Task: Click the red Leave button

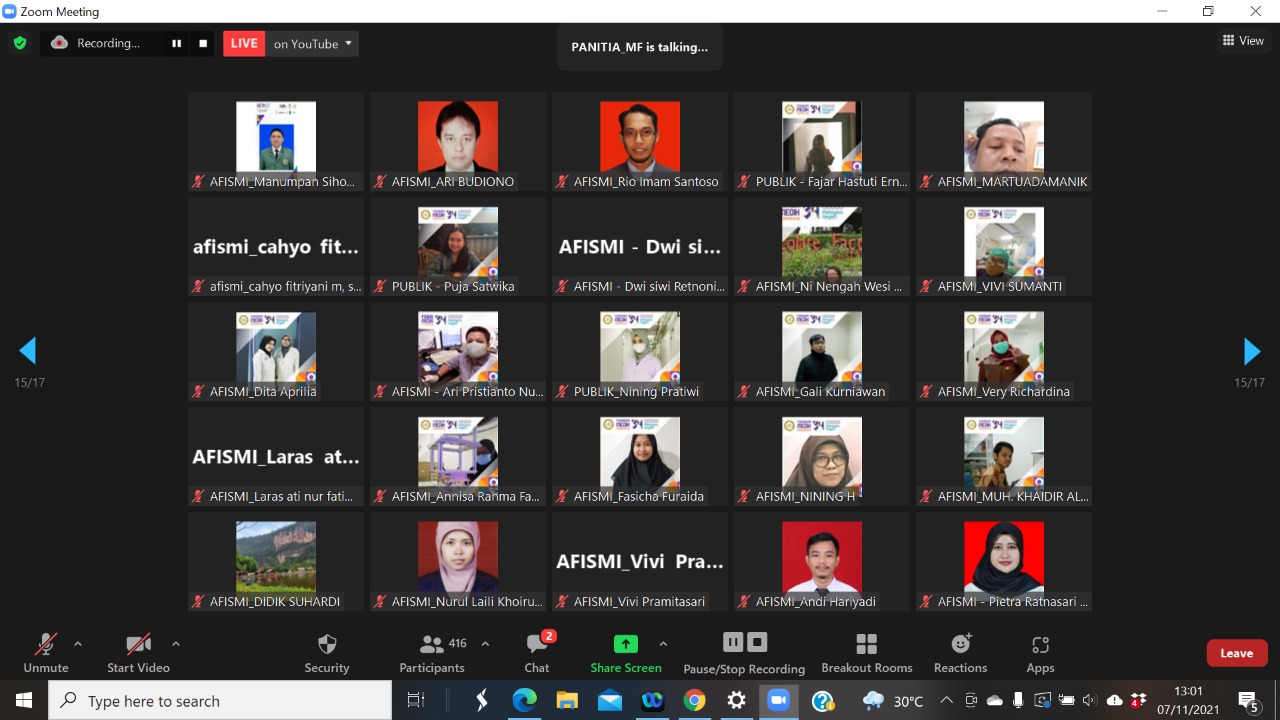Action: [x=1236, y=653]
